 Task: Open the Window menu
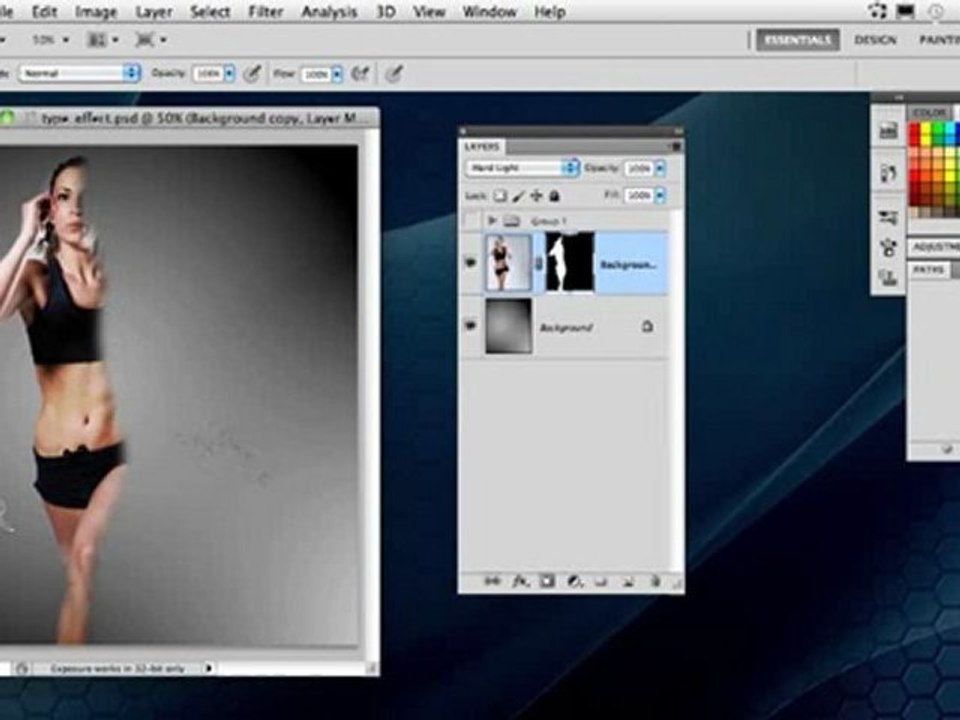click(489, 12)
